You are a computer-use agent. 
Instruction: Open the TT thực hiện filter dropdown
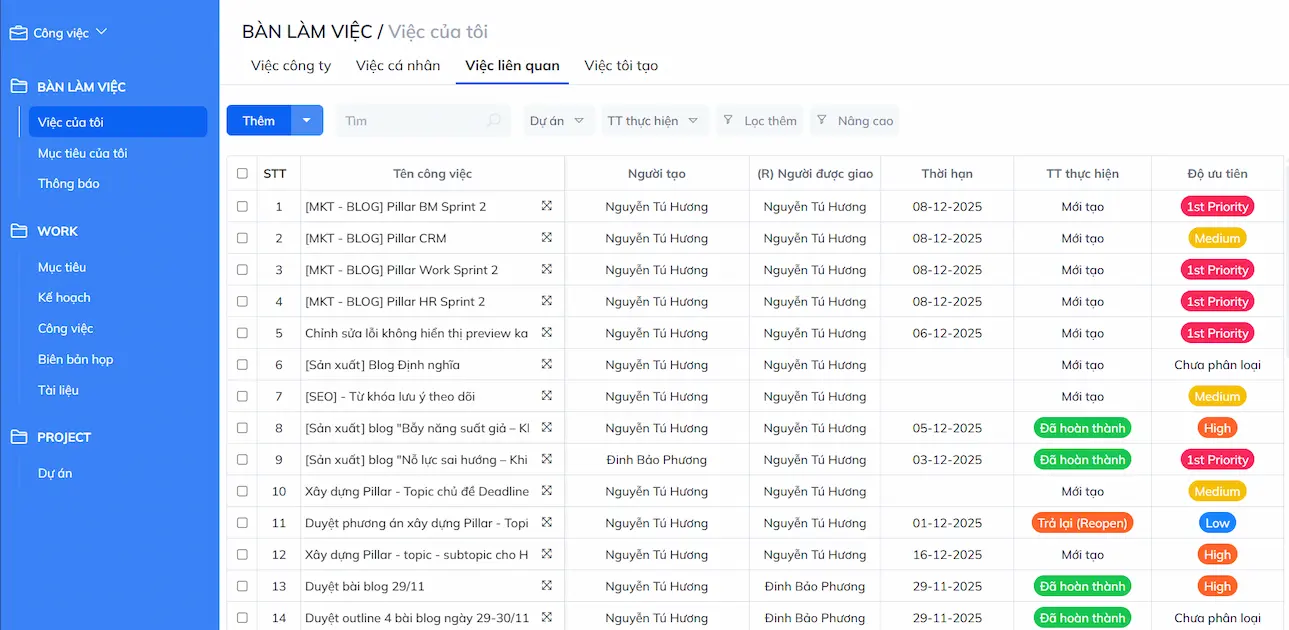(x=655, y=121)
